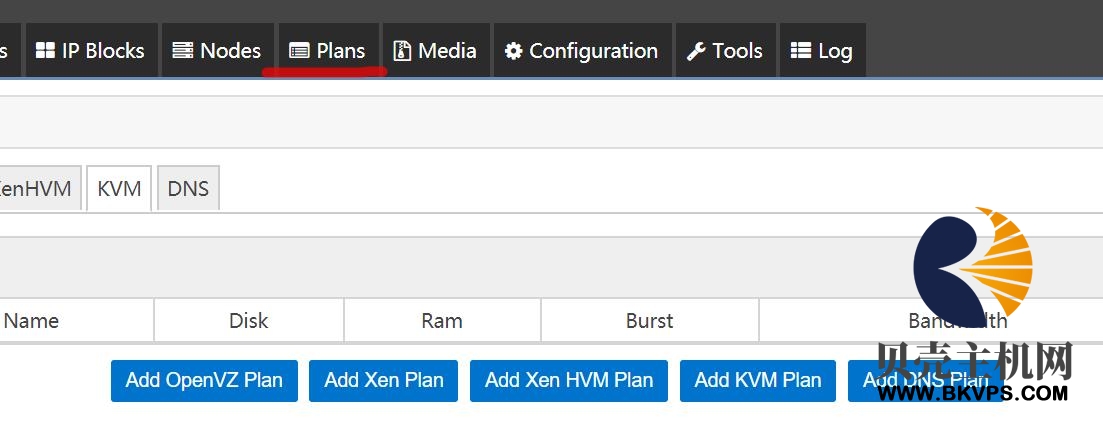The height and width of the screenshot is (436, 1103).
Task: Switch to the KVM tab
Action: click(x=119, y=188)
